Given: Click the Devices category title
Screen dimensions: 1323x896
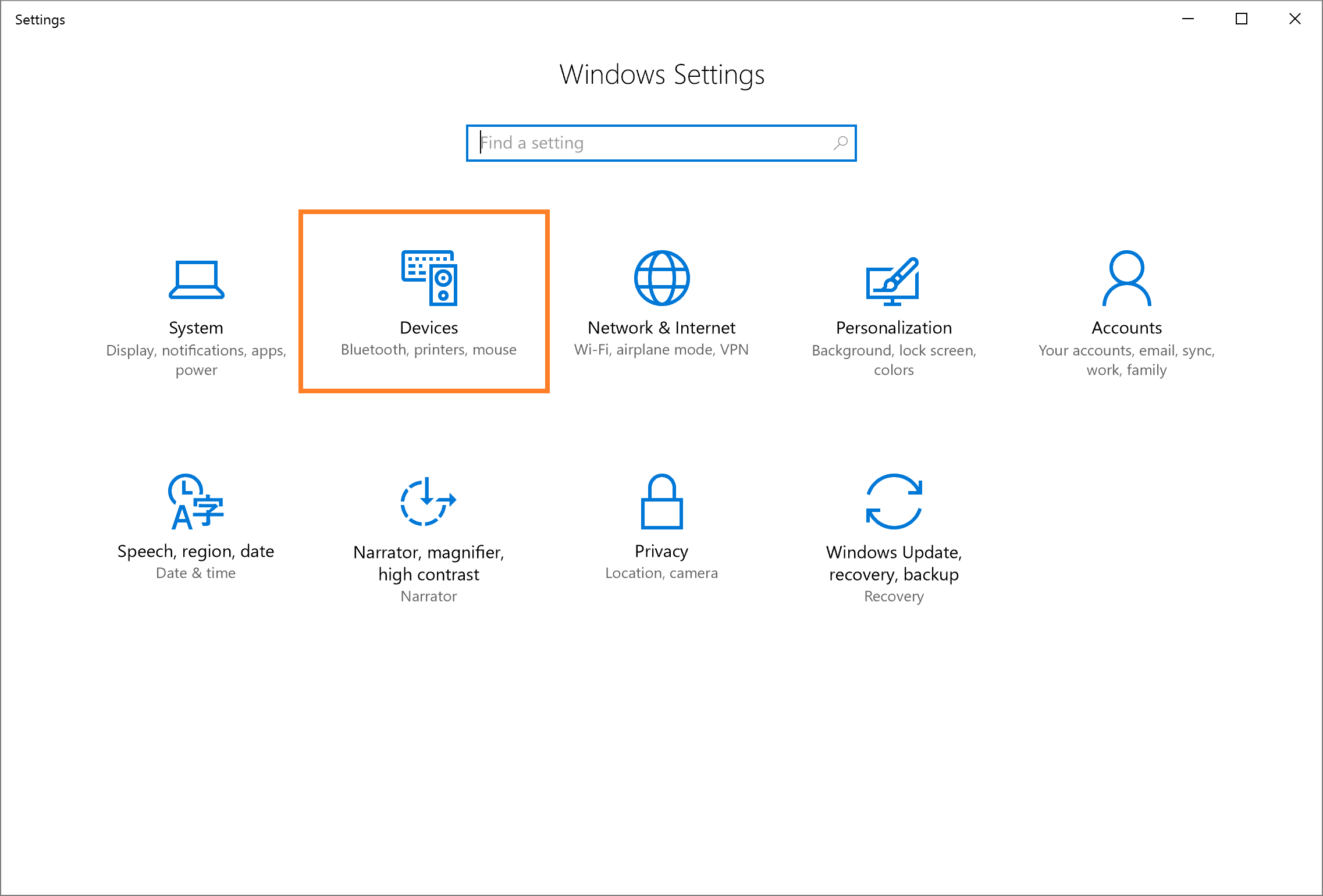Looking at the screenshot, I should (x=429, y=328).
